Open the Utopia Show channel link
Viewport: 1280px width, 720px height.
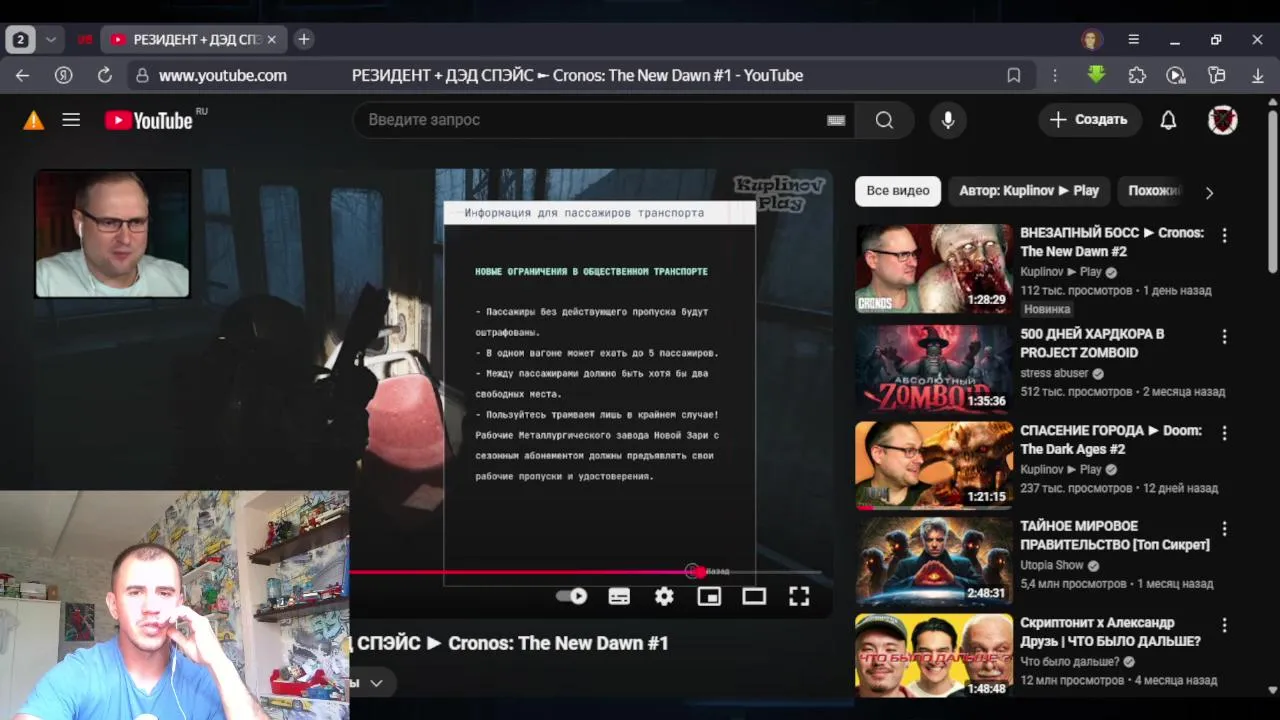coord(1052,565)
